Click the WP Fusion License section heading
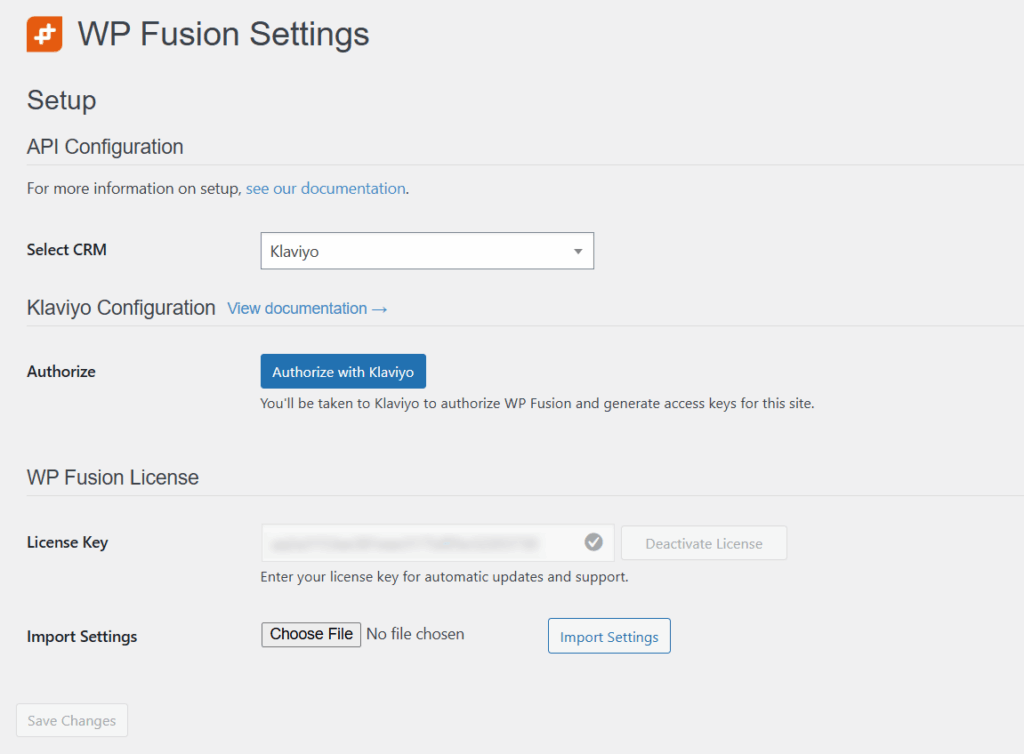This screenshot has width=1024, height=754. click(112, 477)
